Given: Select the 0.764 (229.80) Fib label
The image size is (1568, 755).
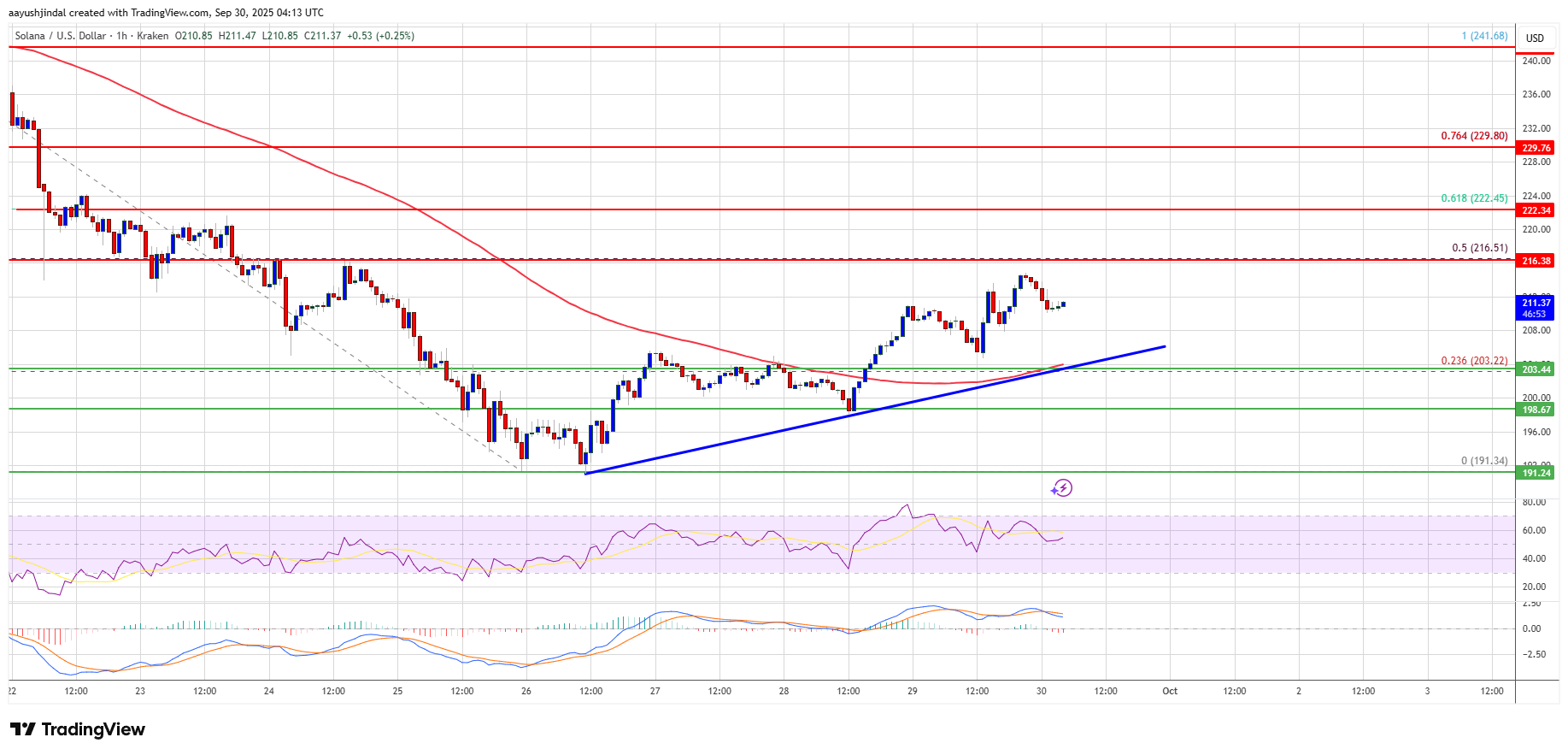Looking at the screenshot, I should [x=1474, y=136].
